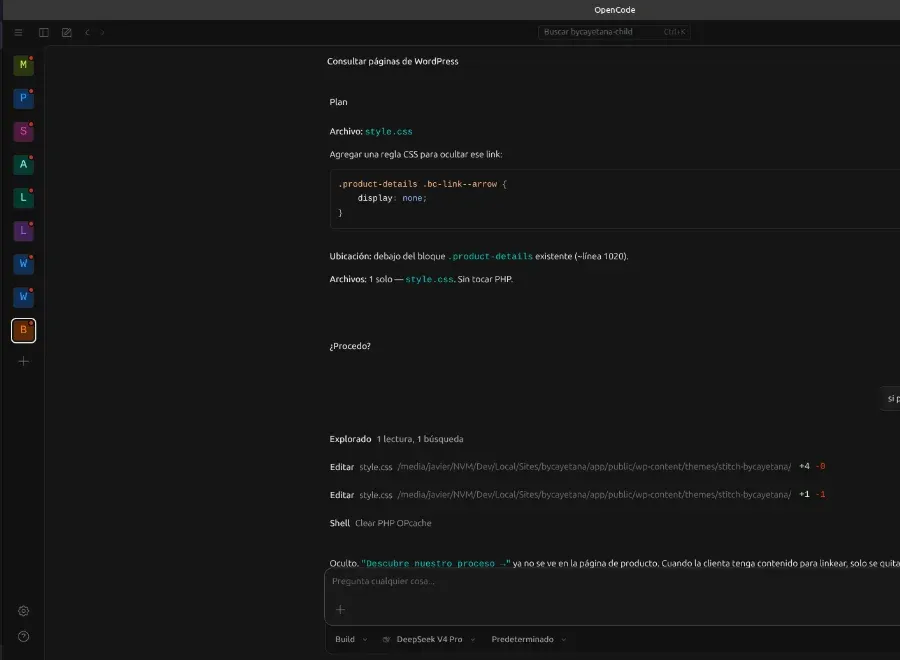Click the Plan heading text
900x660 pixels.
[x=338, y=102]
